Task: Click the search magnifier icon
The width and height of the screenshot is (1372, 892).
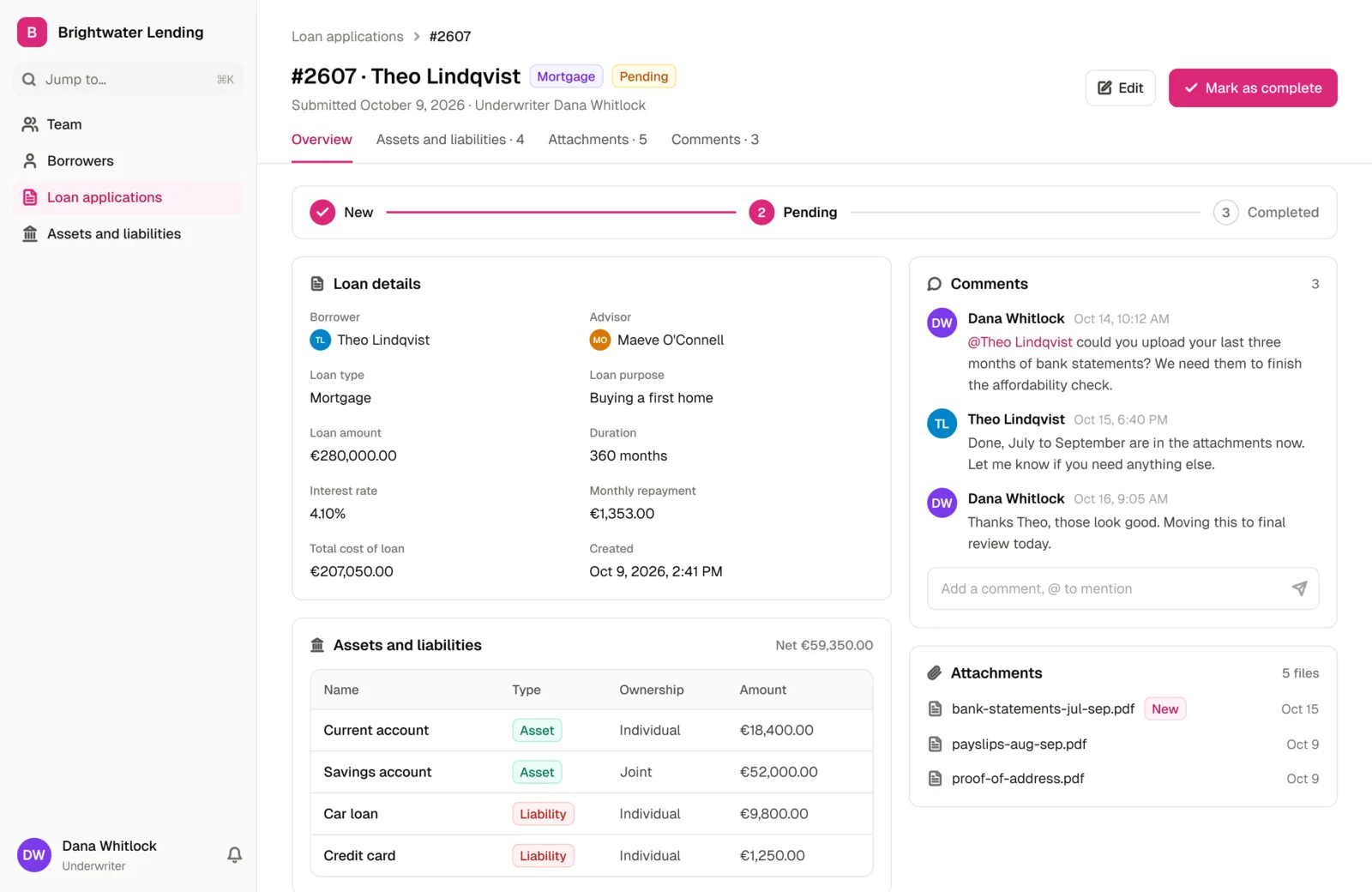Action: click(x=29, y=80)
